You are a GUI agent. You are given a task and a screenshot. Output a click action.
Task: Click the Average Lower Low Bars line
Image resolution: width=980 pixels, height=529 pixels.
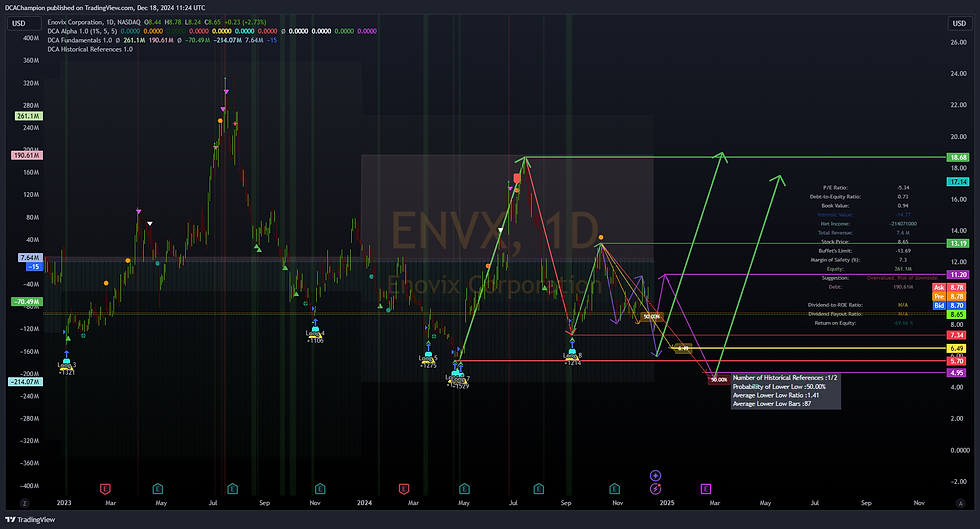pos(772,404)
